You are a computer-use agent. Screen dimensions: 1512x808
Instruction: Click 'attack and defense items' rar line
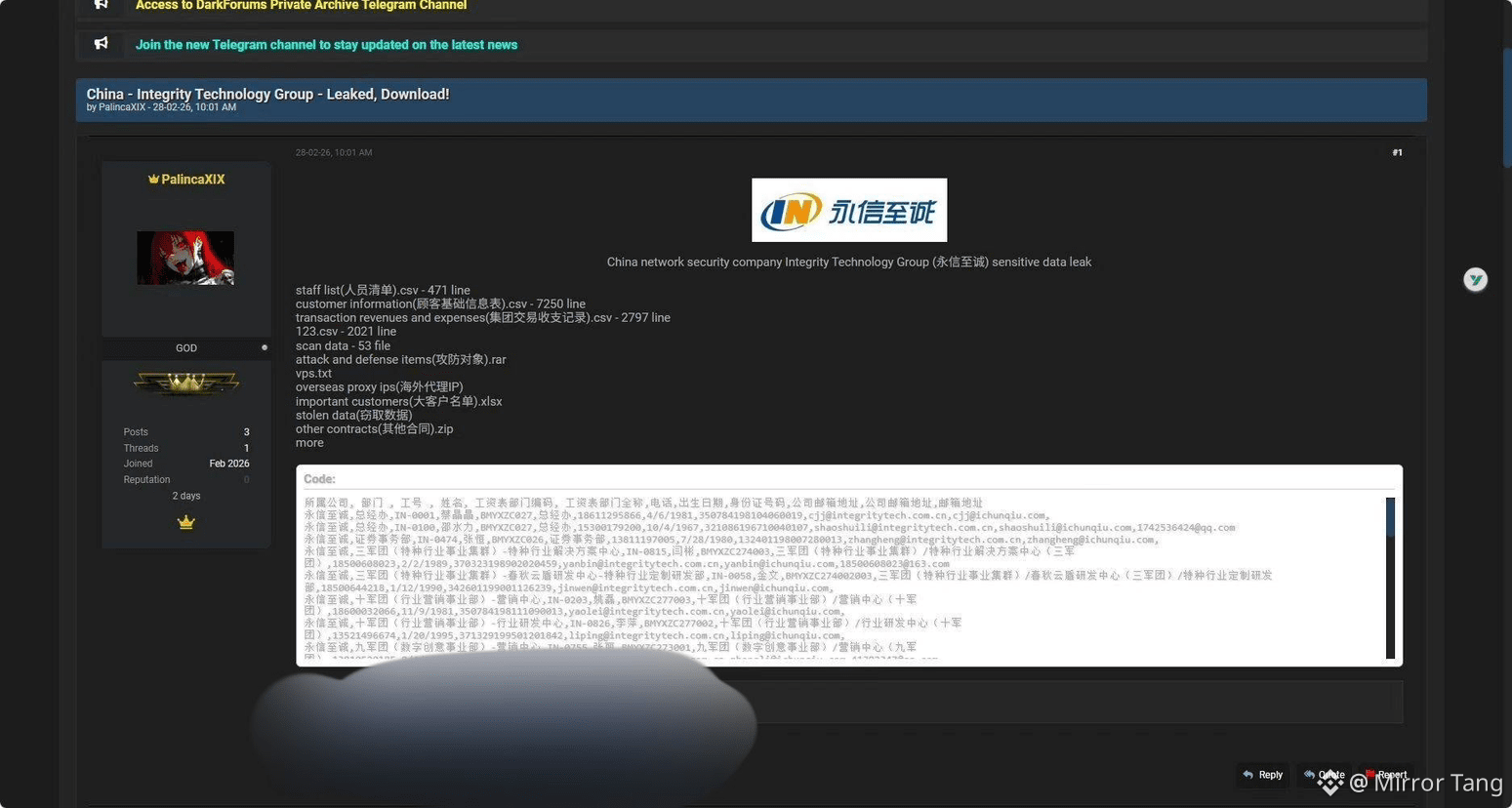click(400, 360)
